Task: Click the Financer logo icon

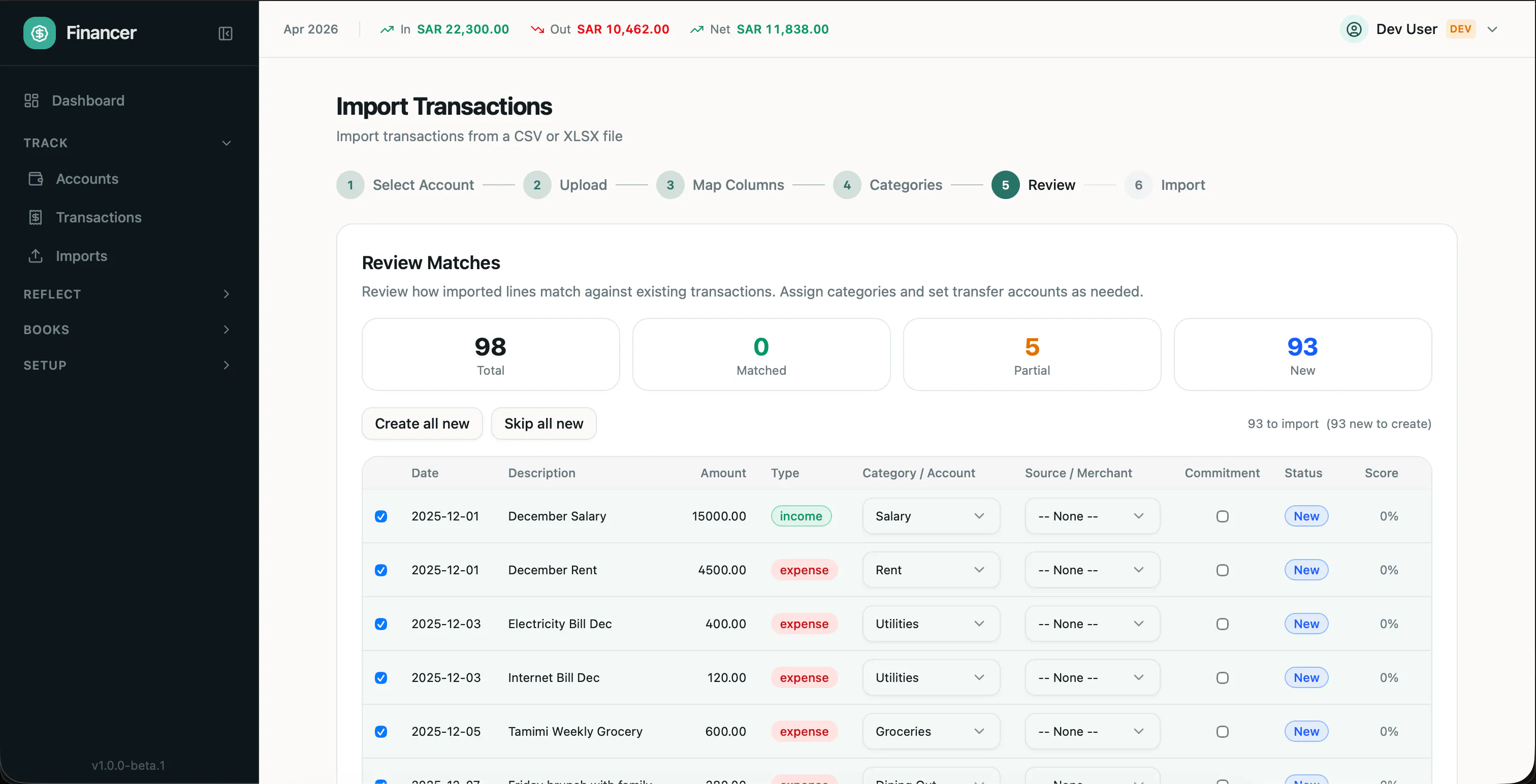Action: click(x=39, y=33)
